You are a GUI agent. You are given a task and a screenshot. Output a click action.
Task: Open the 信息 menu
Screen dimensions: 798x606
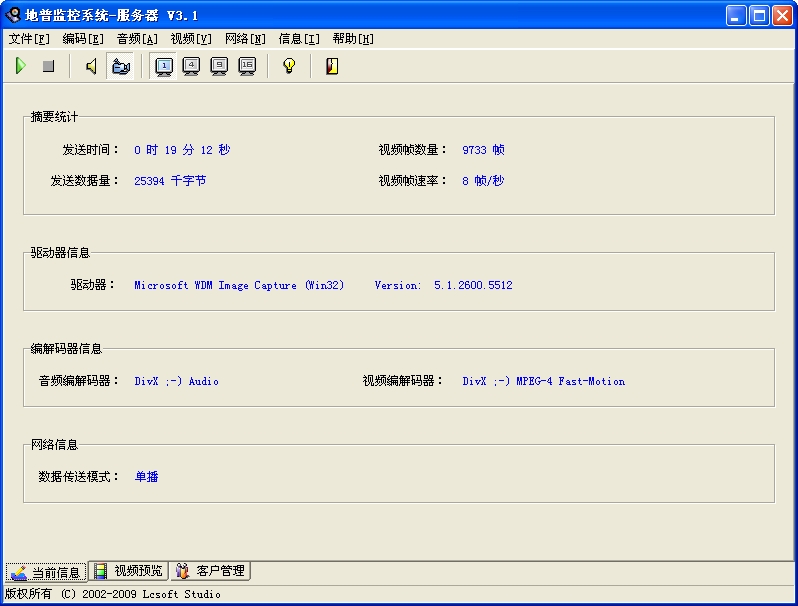pos(299,39)
